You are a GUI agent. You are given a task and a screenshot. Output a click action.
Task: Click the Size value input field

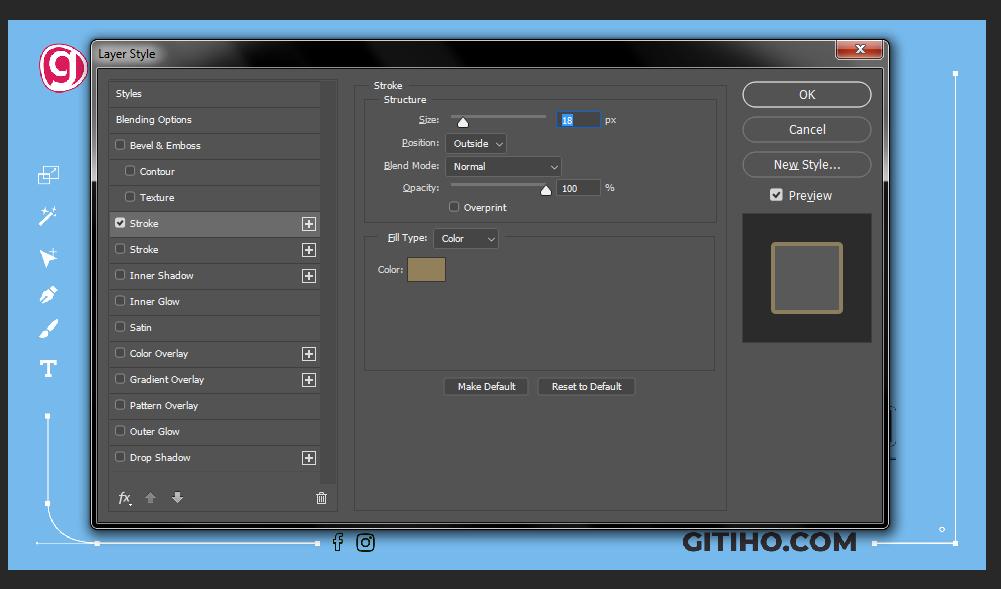[577, 119]
